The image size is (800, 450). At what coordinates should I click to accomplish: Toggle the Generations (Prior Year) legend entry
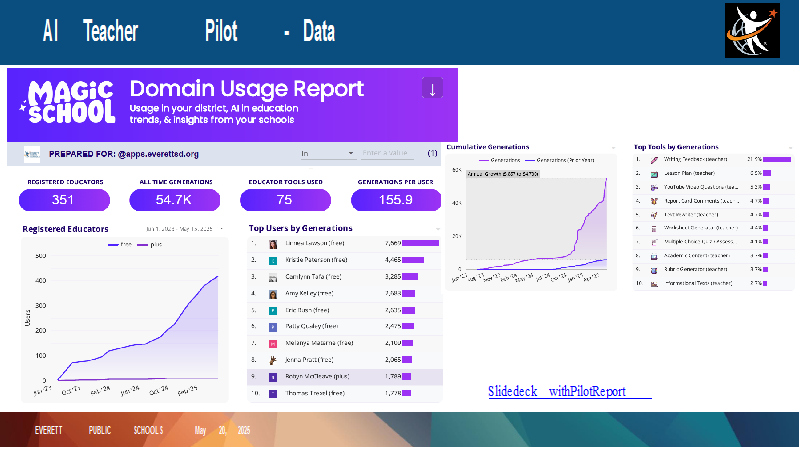pyautogui.click(x=560, y=160)
